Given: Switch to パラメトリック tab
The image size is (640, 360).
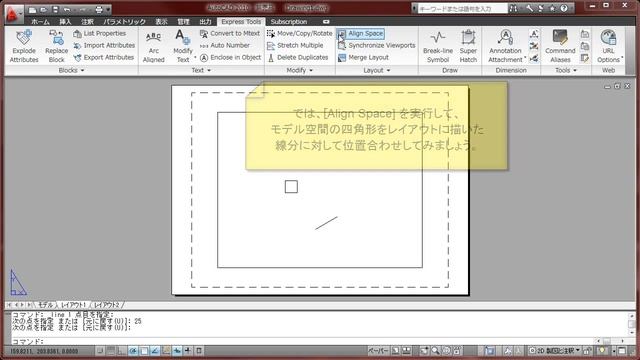Looking at the screenshot, I should (124, 22).
